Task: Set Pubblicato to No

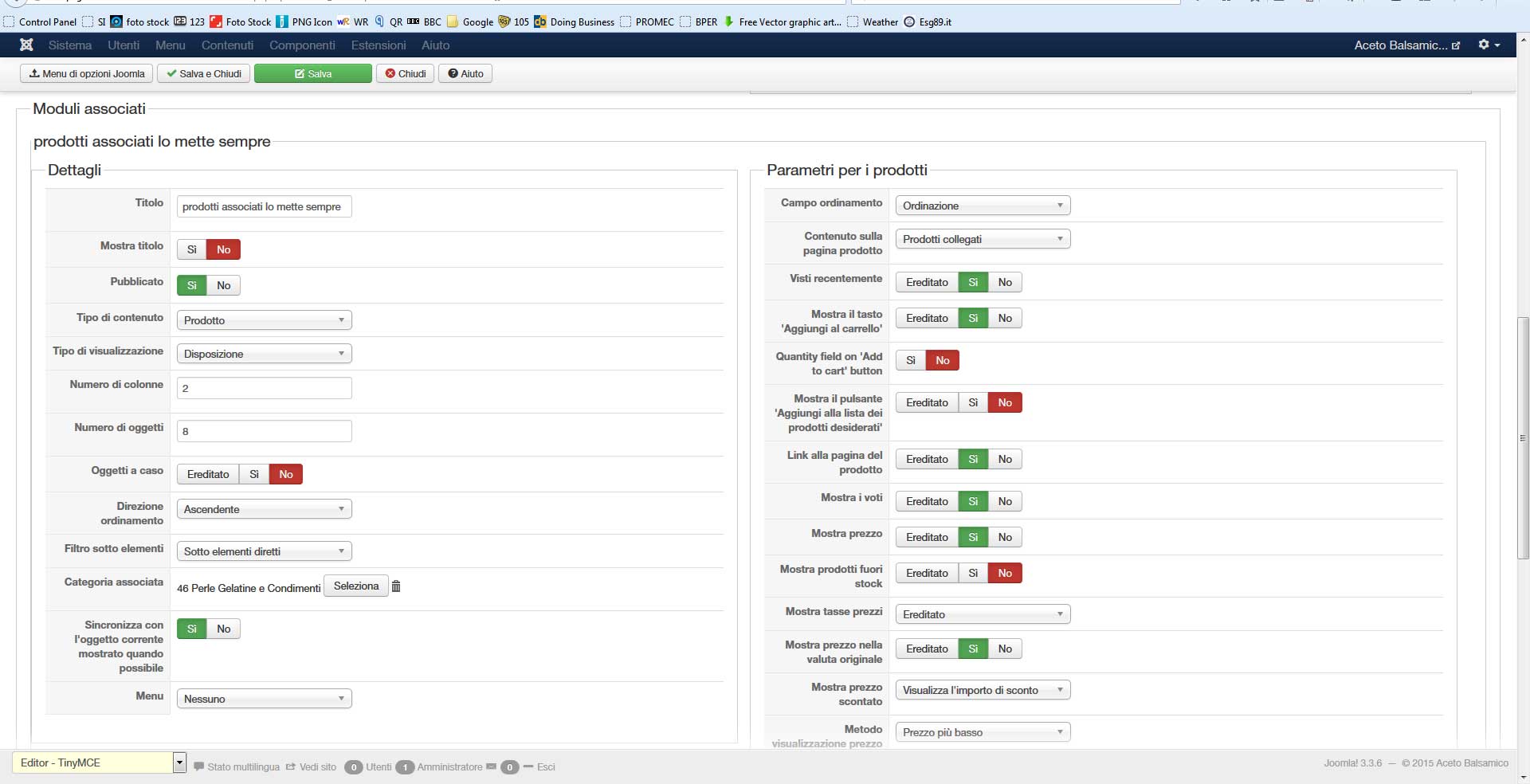Action: click(224, 286)
